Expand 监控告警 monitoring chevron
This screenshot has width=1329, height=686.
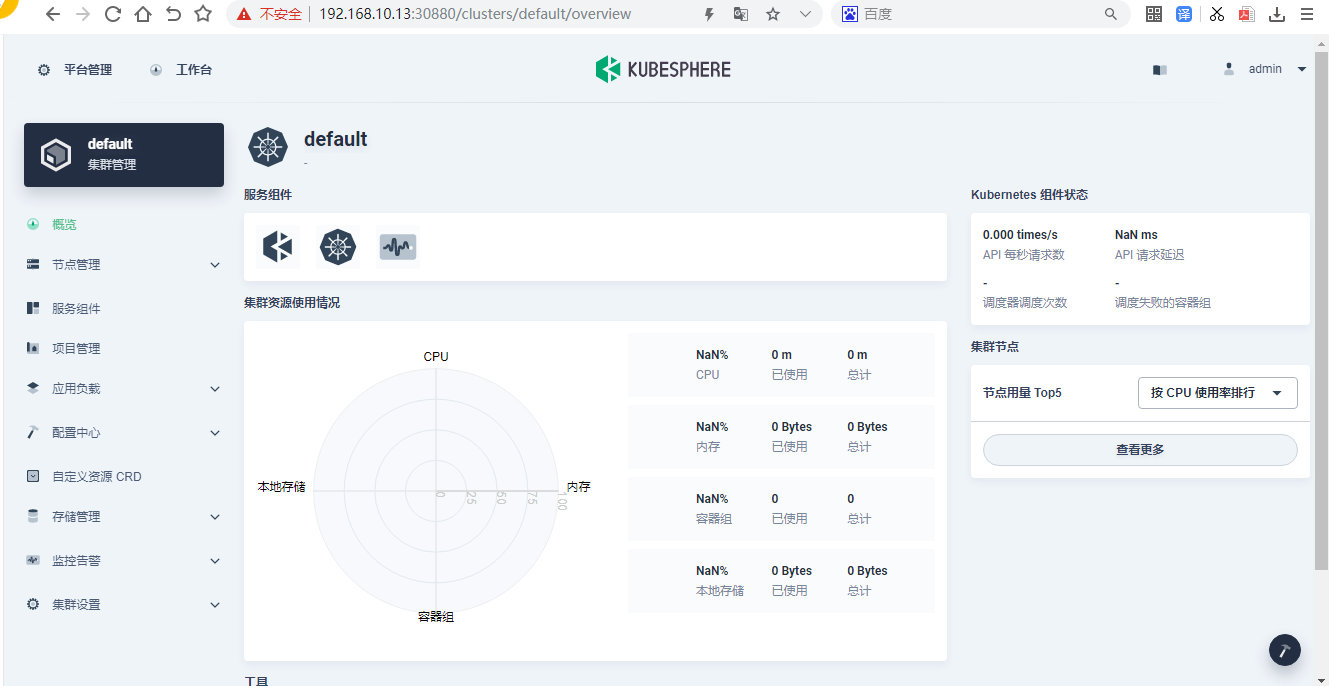click(x=215, y=561)
